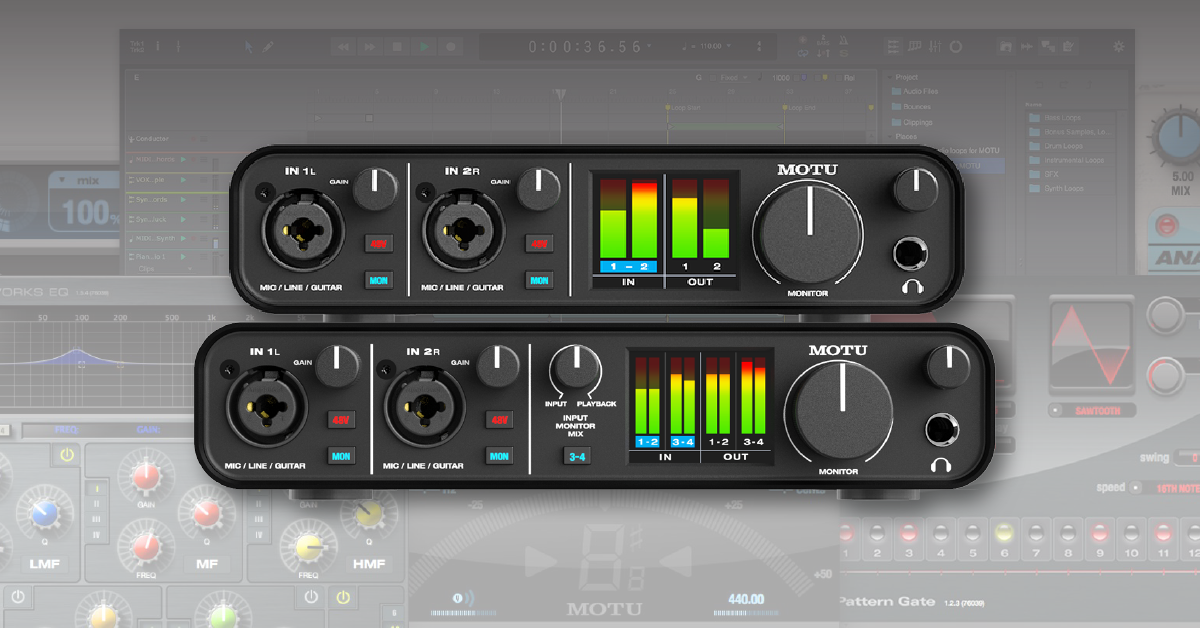Toggle 48V phantom power on upper IN 1L

[x=378, y=242]
